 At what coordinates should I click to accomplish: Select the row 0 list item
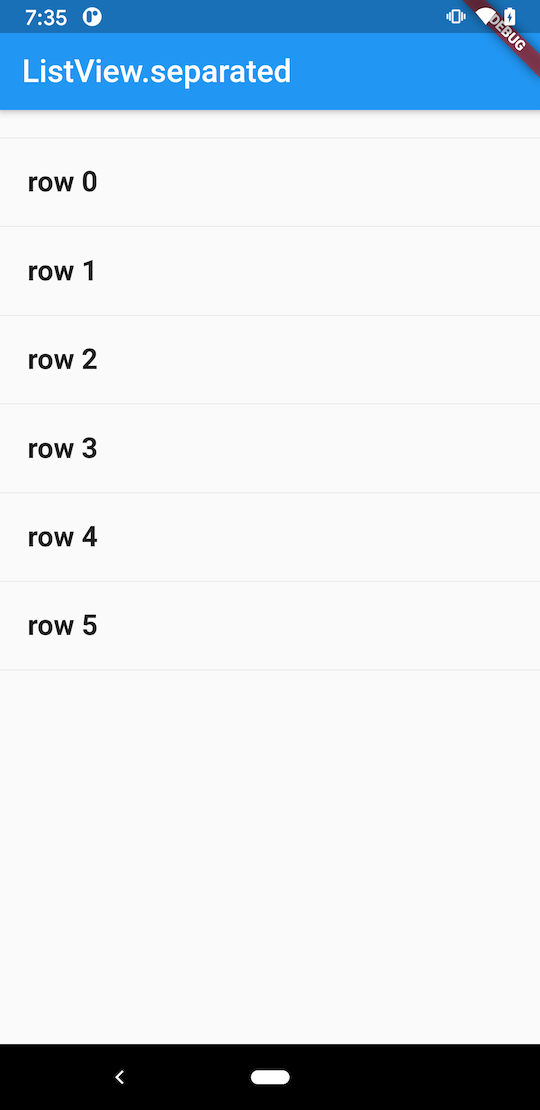[x=270, y=183]
